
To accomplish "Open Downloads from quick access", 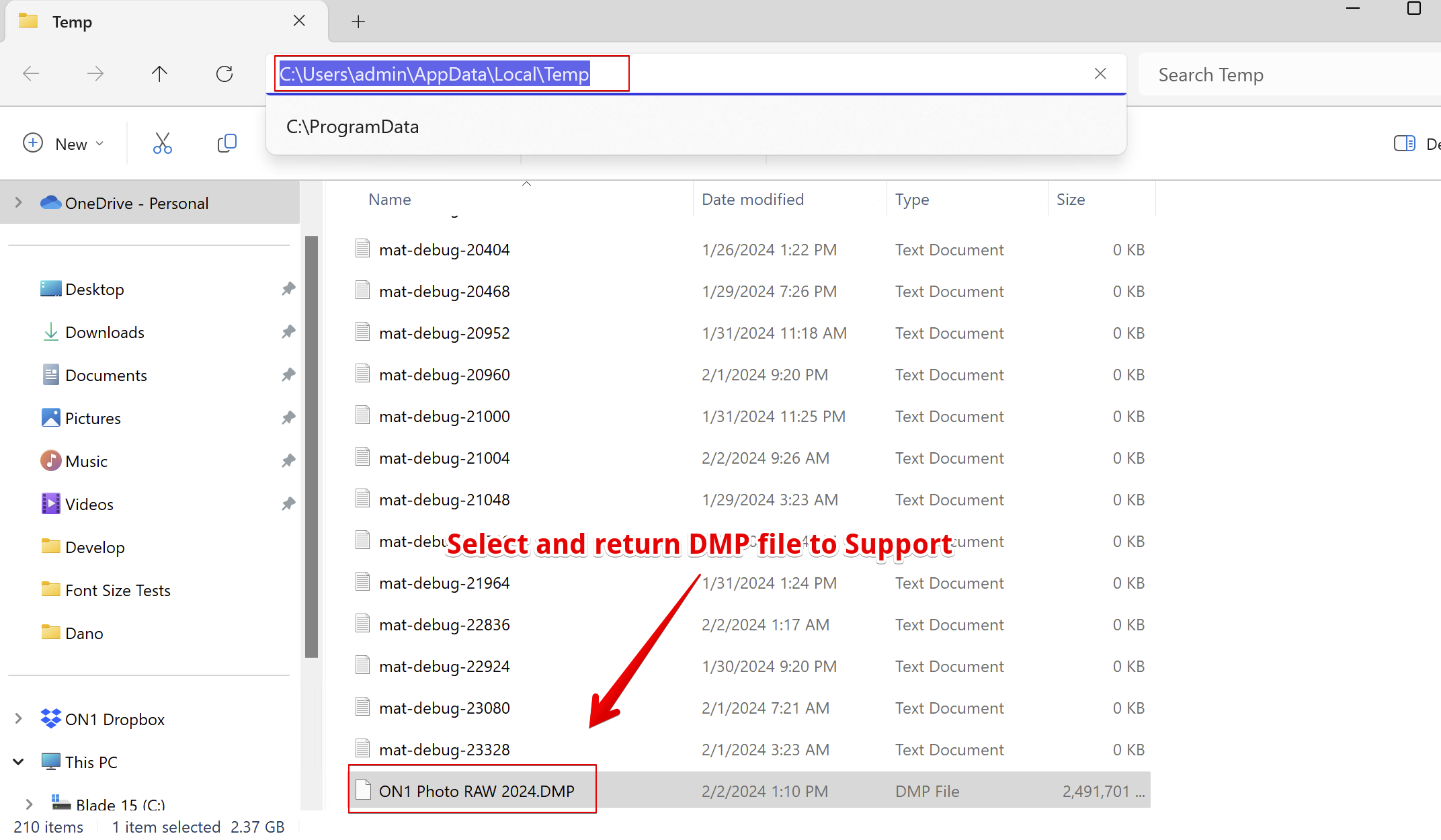I will pyautogui.click(x=104, y=333).
